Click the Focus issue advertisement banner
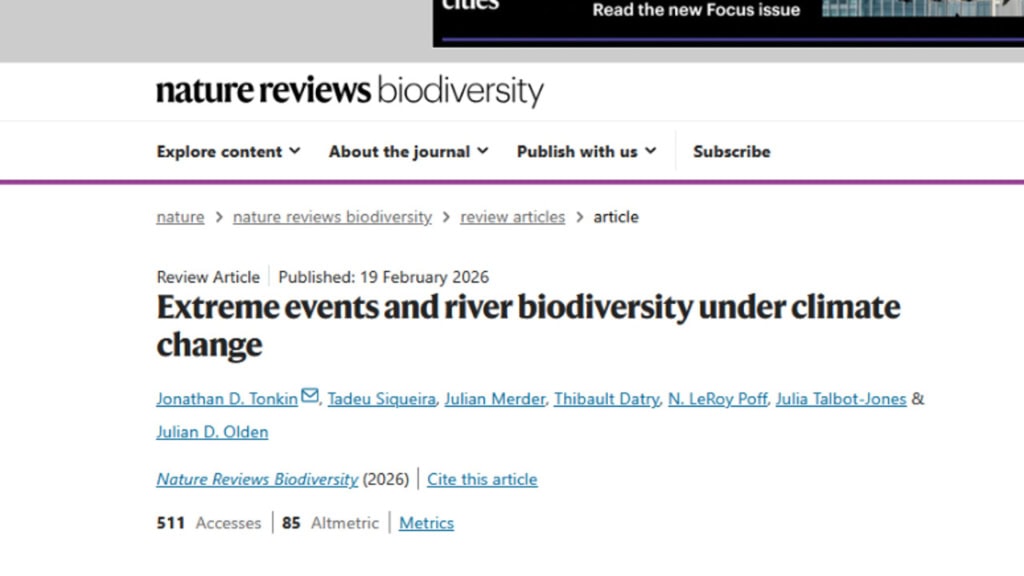 tap(728, 20)
